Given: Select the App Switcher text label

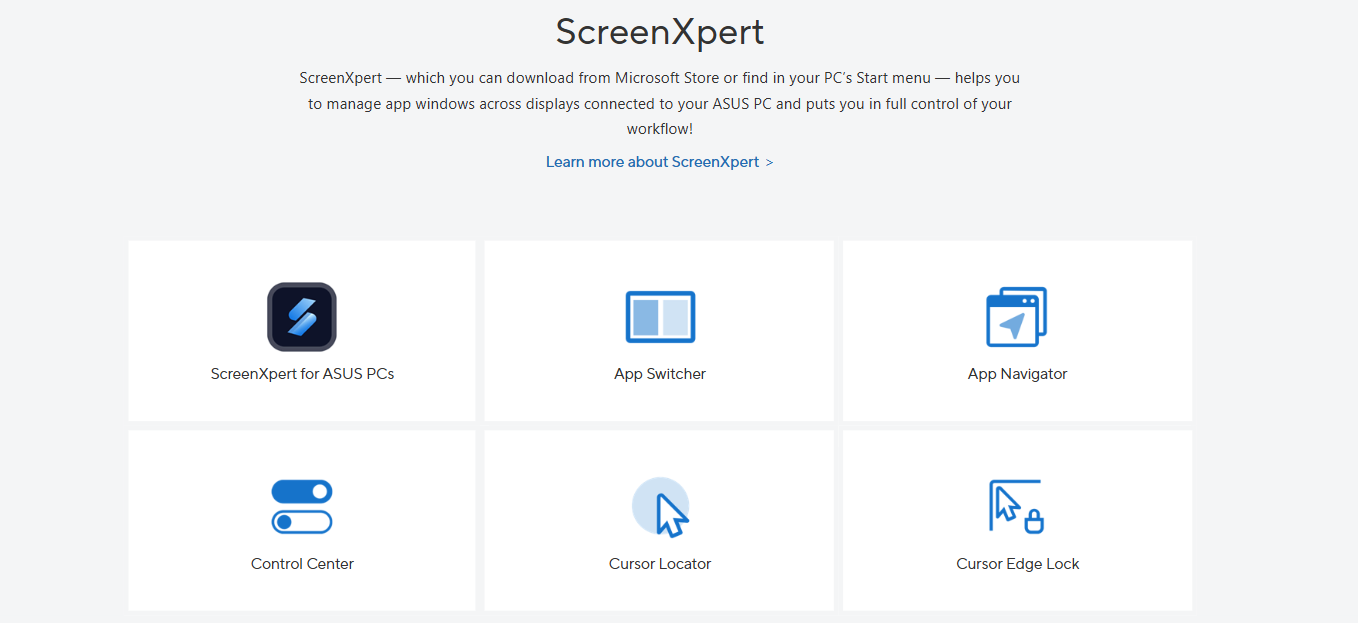Looking at the screenshot, I should pos(660,374).
